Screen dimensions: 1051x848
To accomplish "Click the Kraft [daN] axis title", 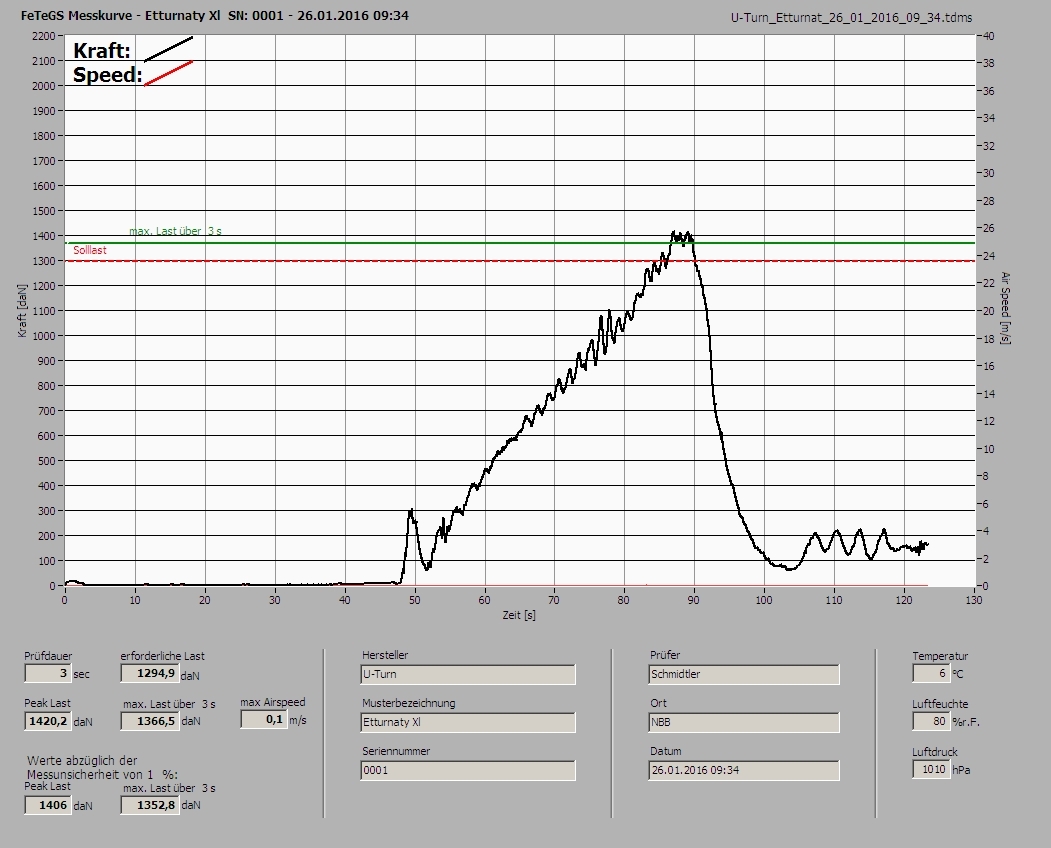I will pos(23,310).
